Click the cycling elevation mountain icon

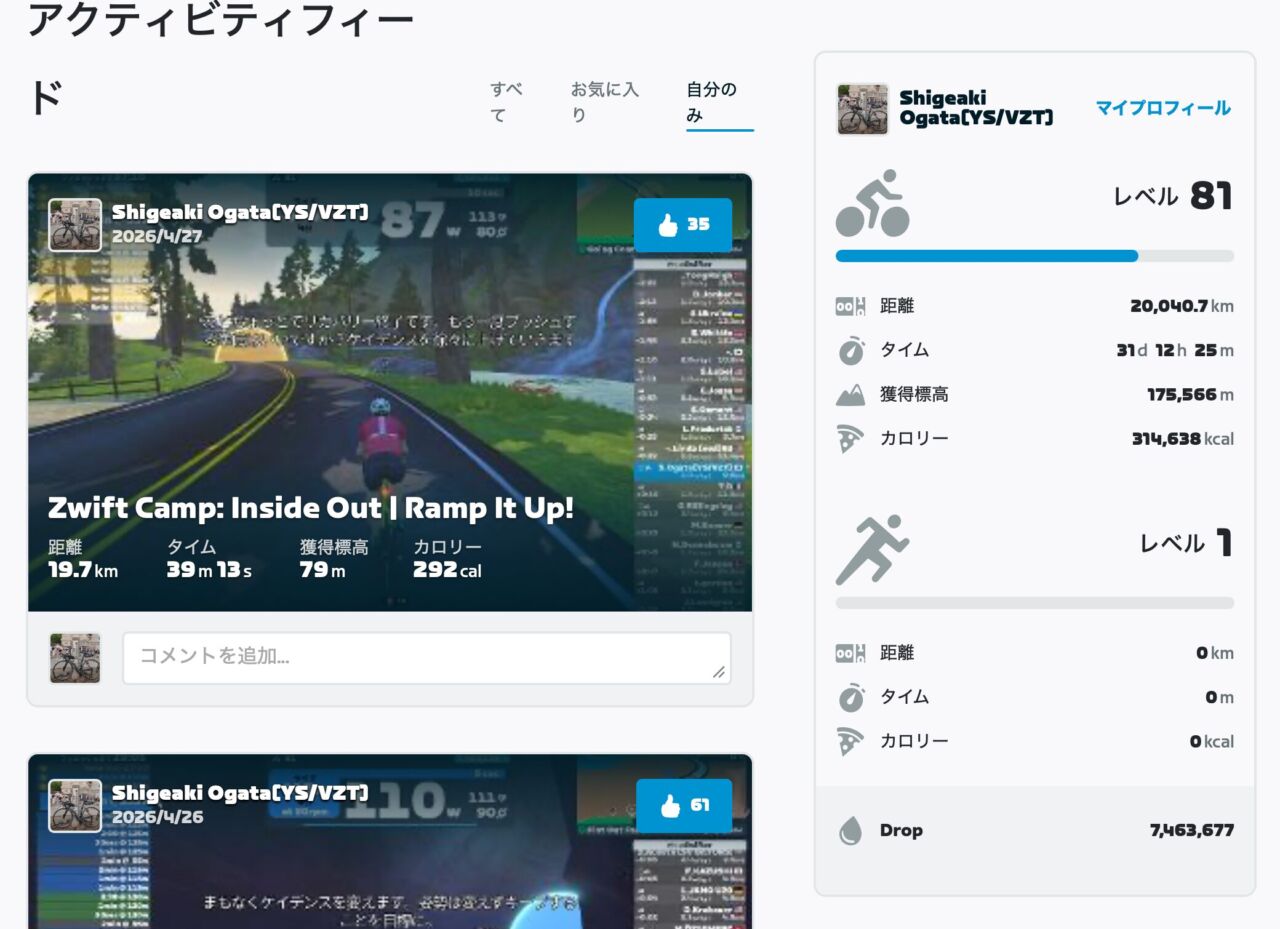pos(850,395)
